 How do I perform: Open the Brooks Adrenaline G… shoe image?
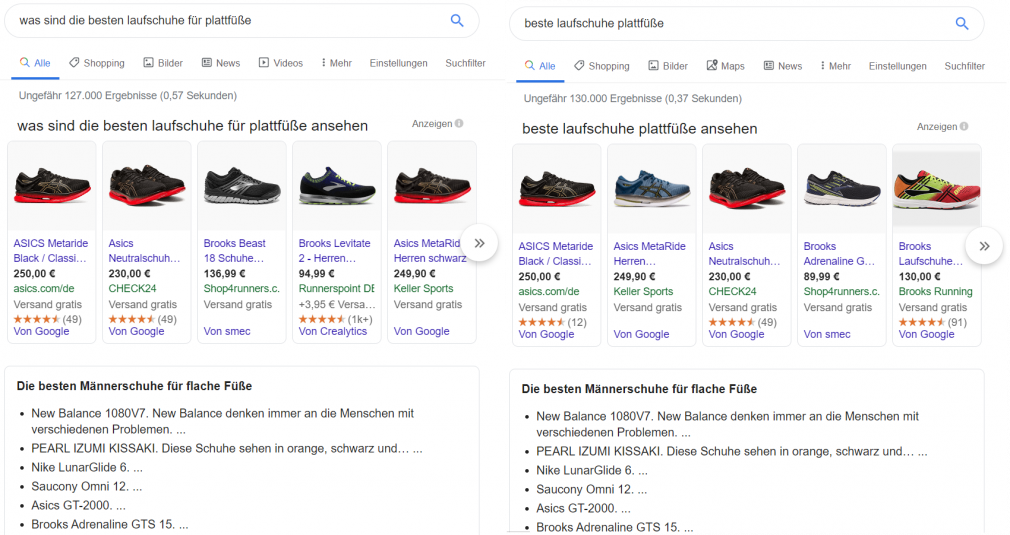[842, 190]
